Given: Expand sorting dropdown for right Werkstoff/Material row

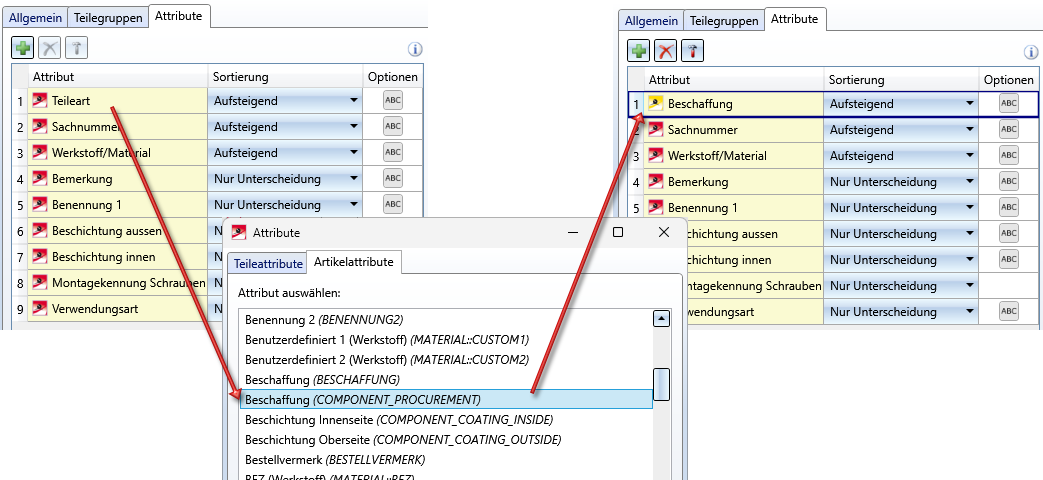Looking at the screenshot, I should 969,156.
